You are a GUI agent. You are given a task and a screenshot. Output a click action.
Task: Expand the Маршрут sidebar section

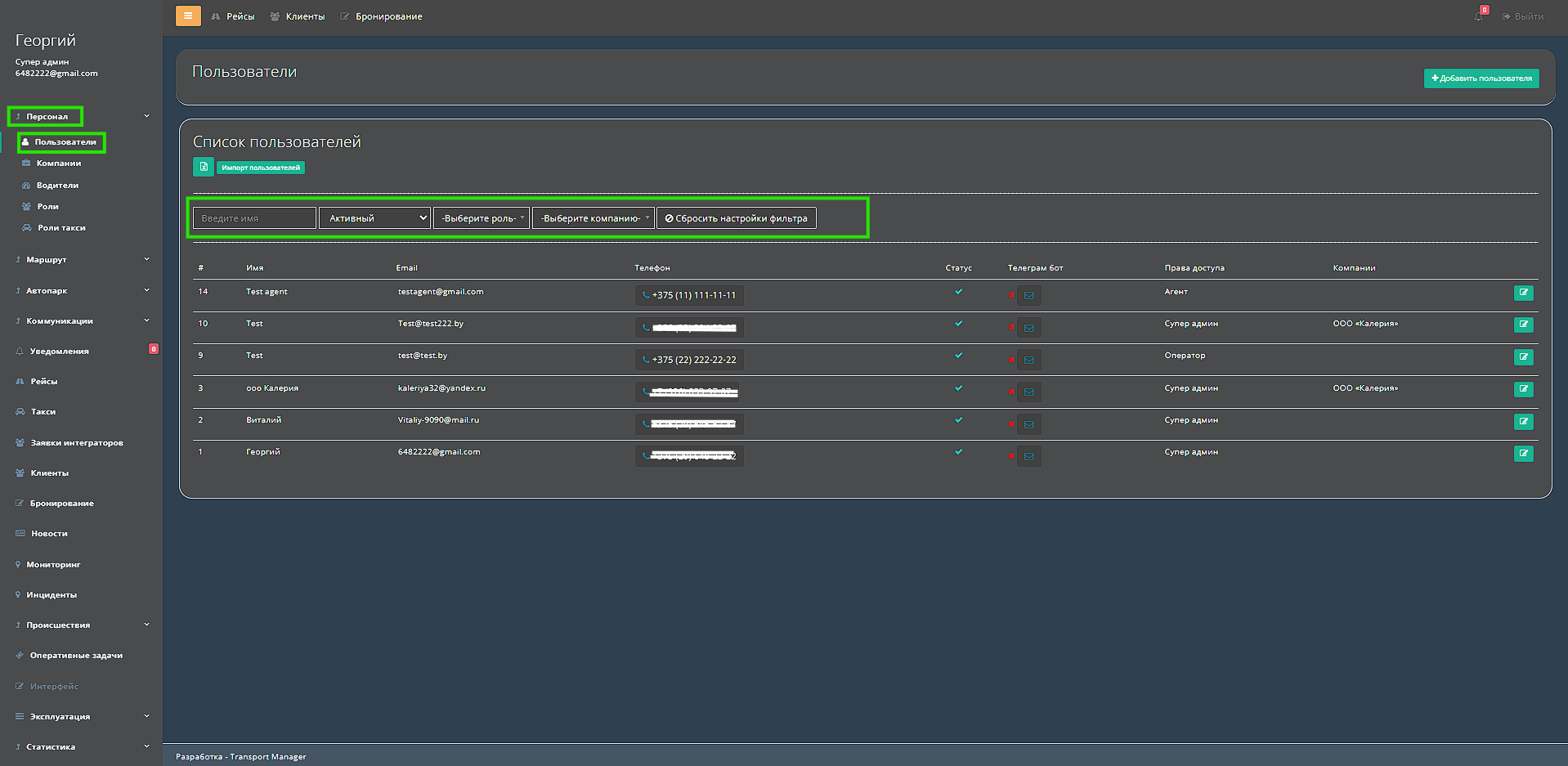pyautogui.click(x=82, y=259)
